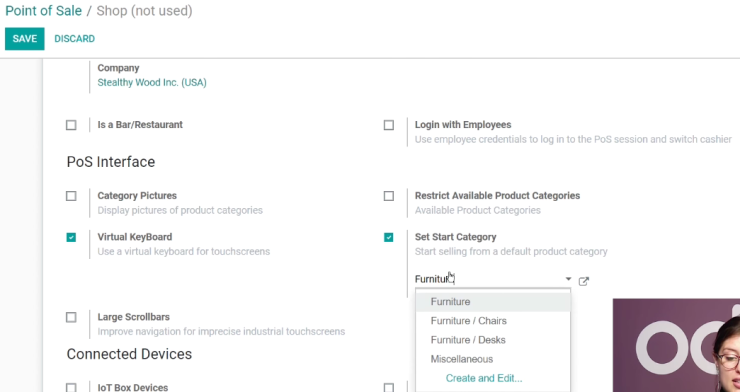Focus the start category text field
Viewport: 740px width, 392px height.
tap(488, 279)
